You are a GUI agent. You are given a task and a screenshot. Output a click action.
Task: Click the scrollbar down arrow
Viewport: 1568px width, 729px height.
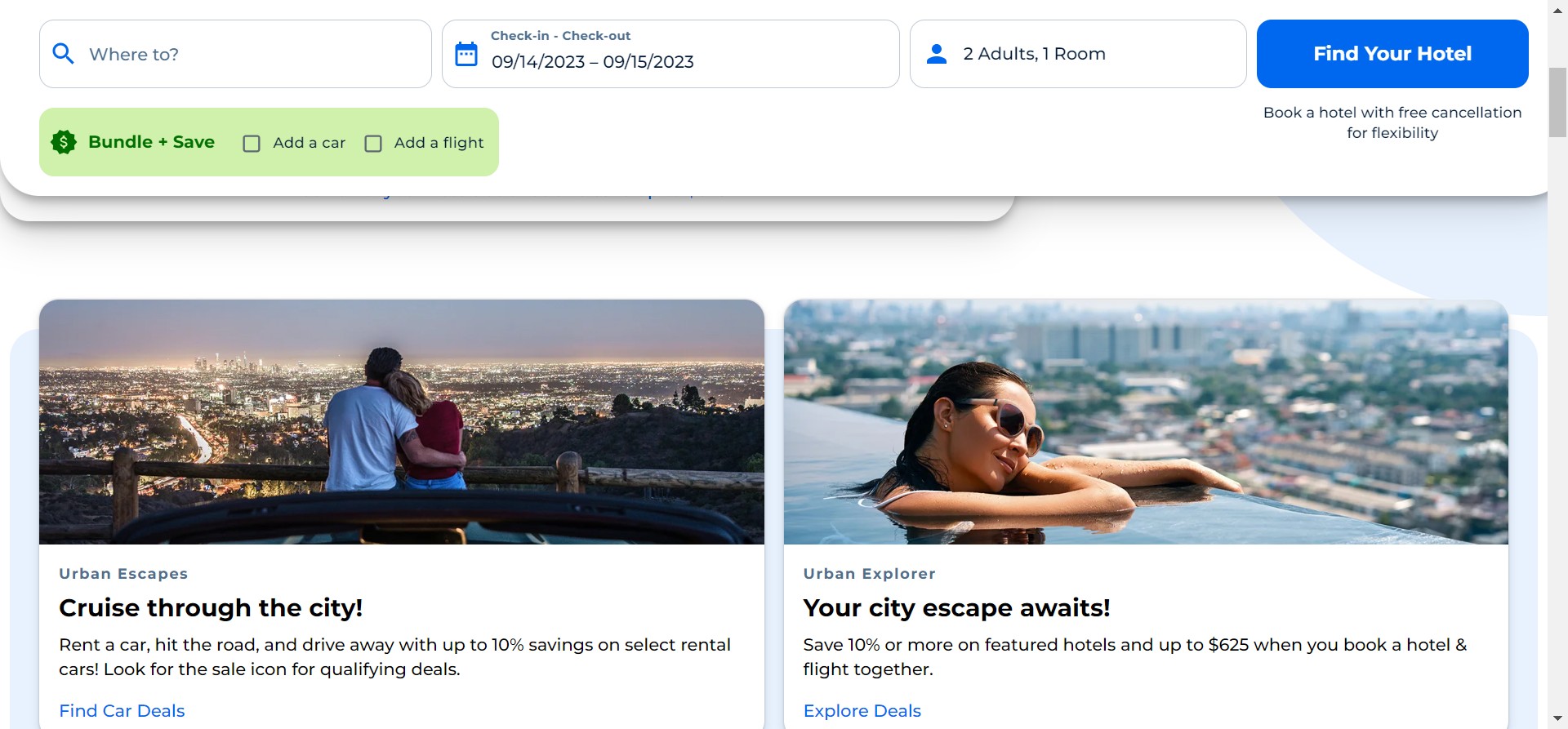(1557, 718)
